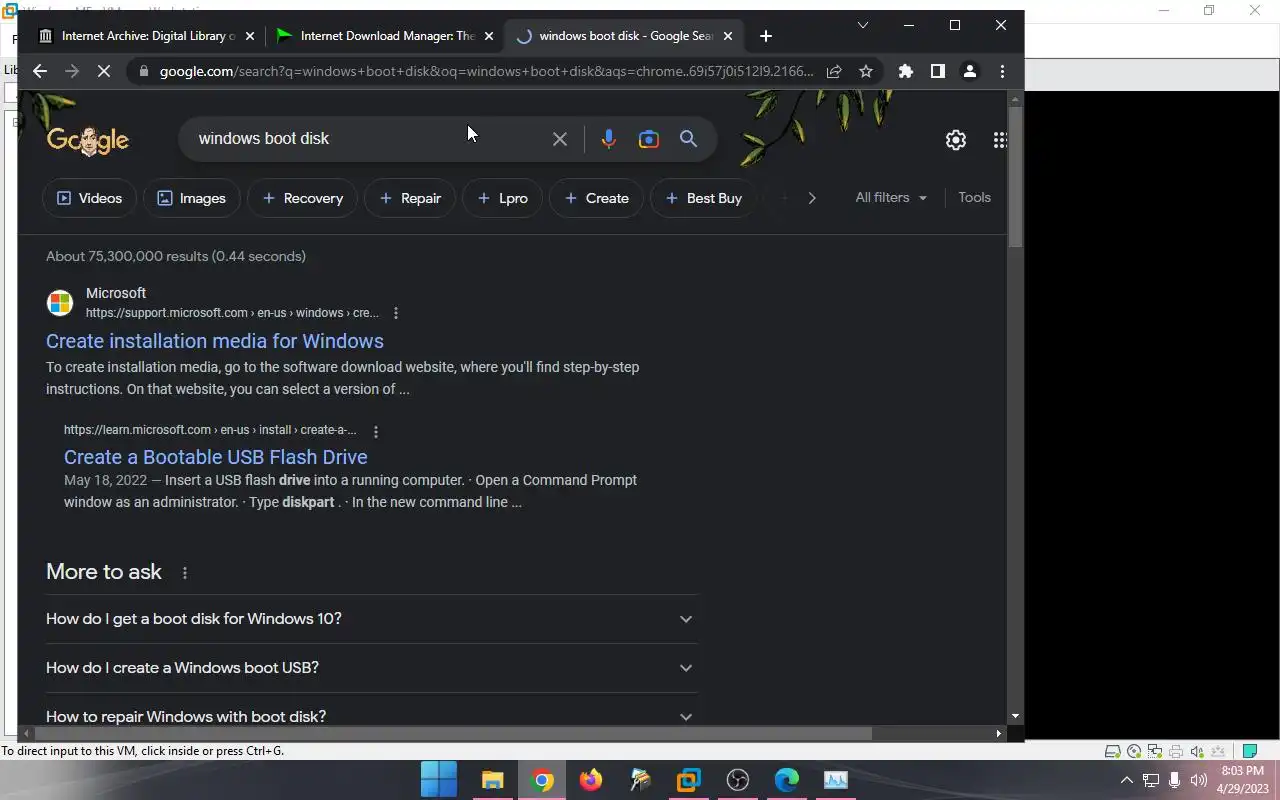The height and width of the screenshot is (800, 1280).
Task: Open 'Create a Bootable USB Flash Drive' result
Action: point(216,457)
